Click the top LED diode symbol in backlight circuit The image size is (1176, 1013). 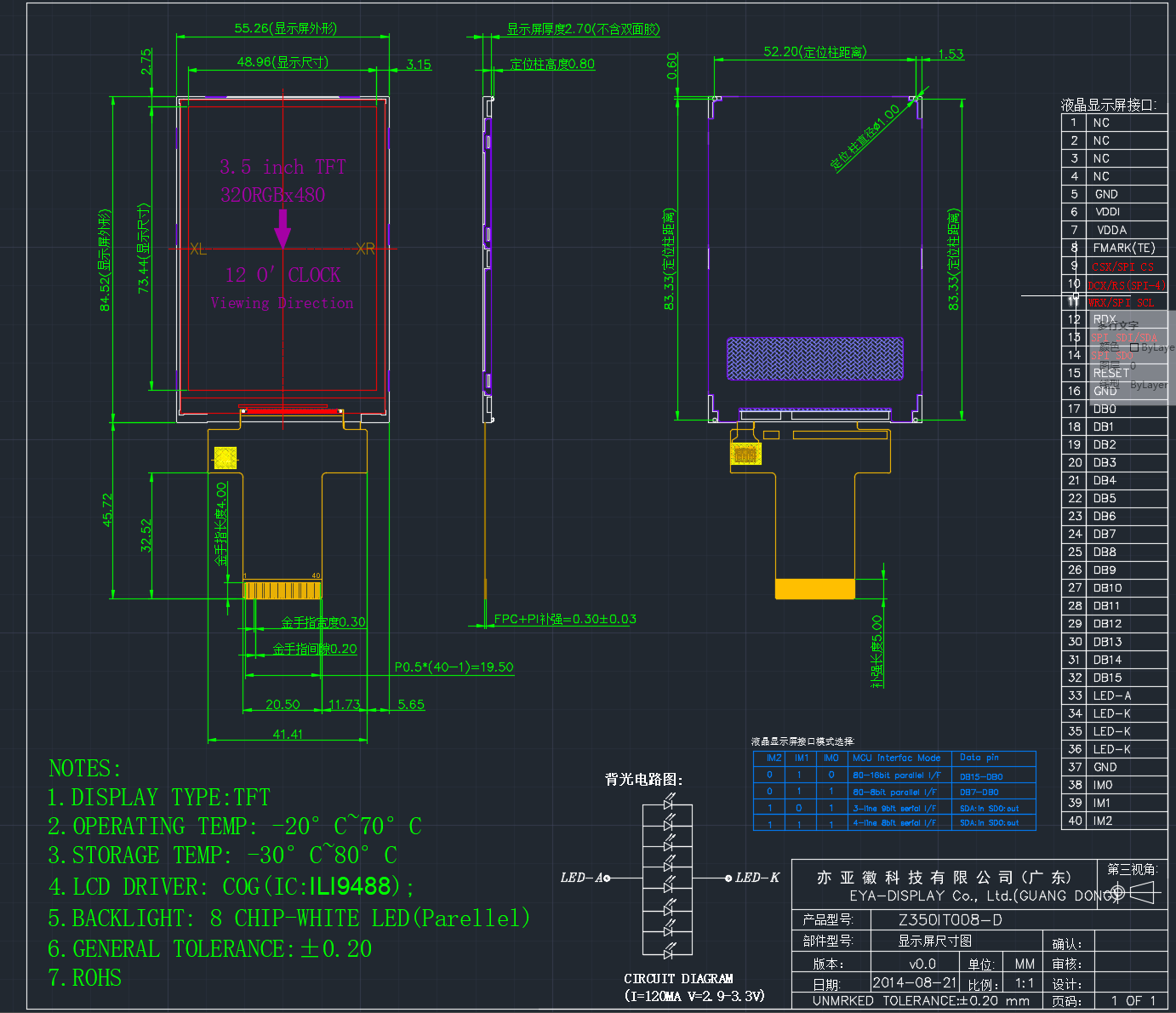coord(669,803)
